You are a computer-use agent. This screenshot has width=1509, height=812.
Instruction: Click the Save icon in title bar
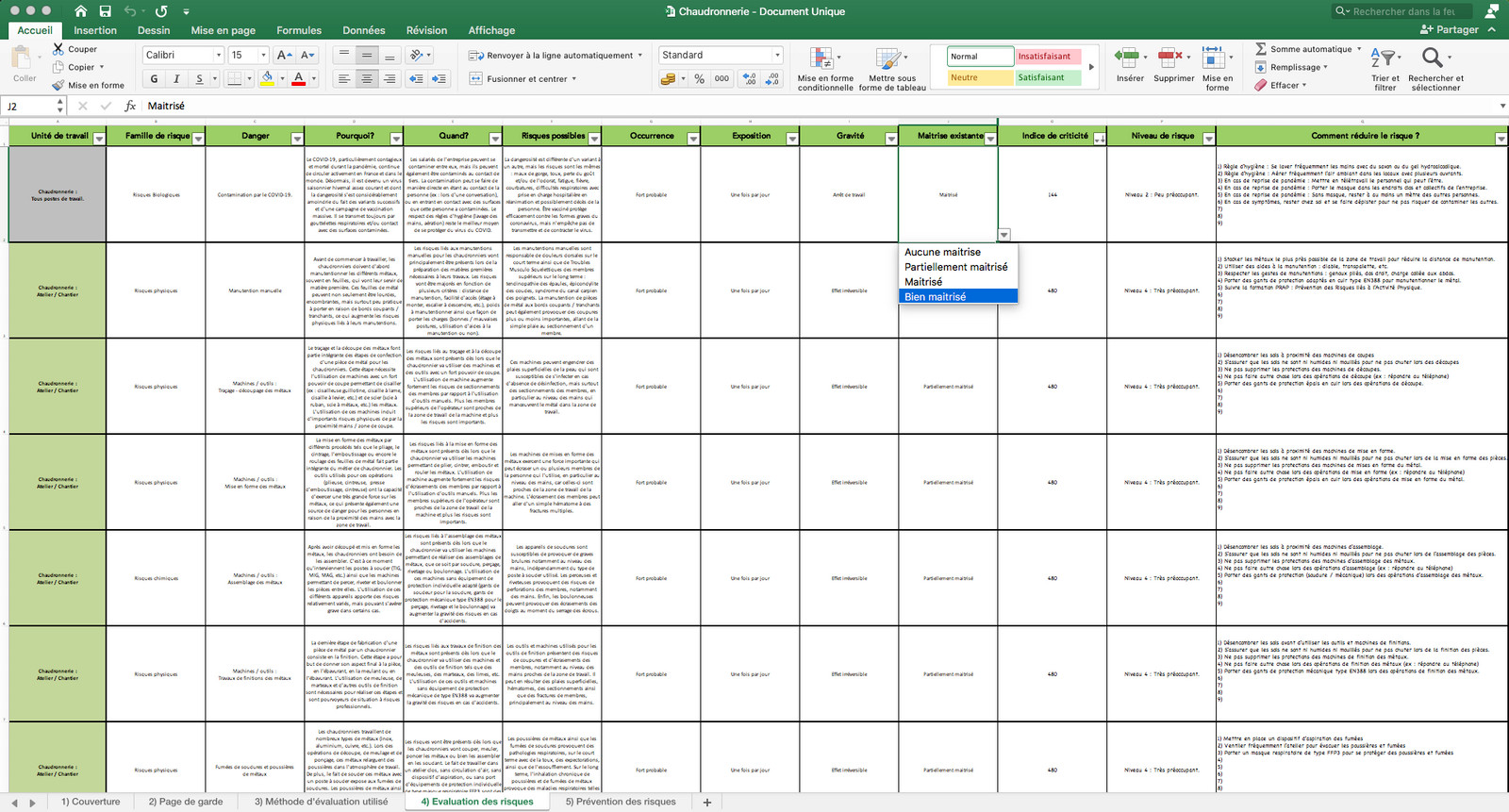[105, 11]
